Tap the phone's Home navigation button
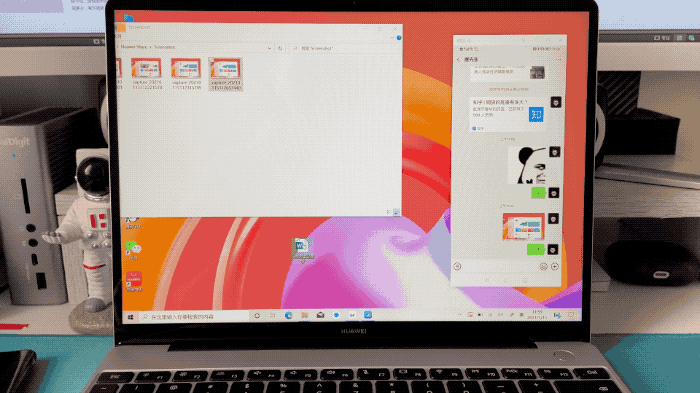The width and height of the screenshot is (700, 393). [x=506, y=280]
